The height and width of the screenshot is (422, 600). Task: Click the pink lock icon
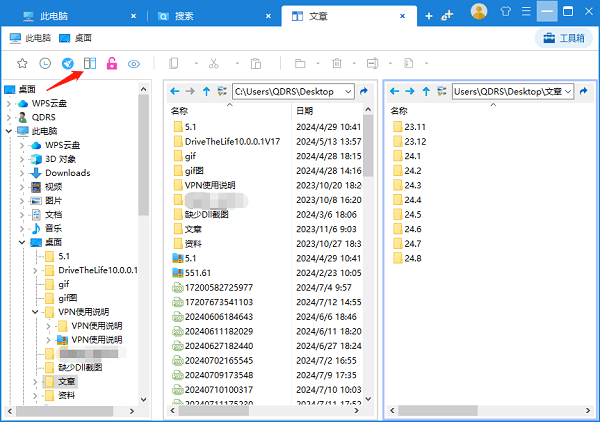112,64
